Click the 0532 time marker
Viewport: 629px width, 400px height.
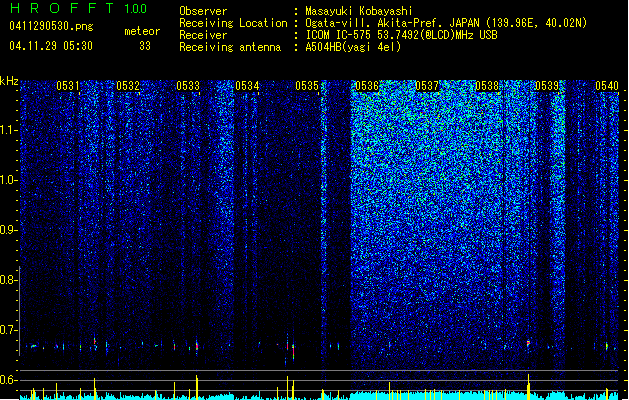pos(128,85)
